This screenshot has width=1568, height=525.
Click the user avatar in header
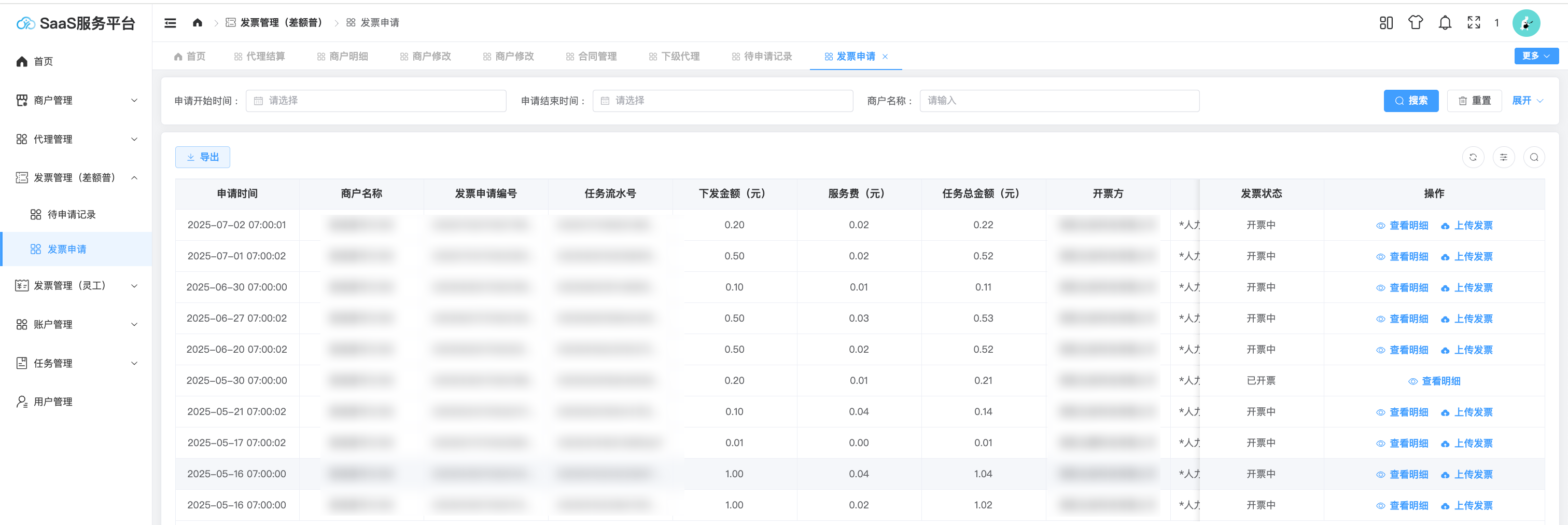point(1526,24)
